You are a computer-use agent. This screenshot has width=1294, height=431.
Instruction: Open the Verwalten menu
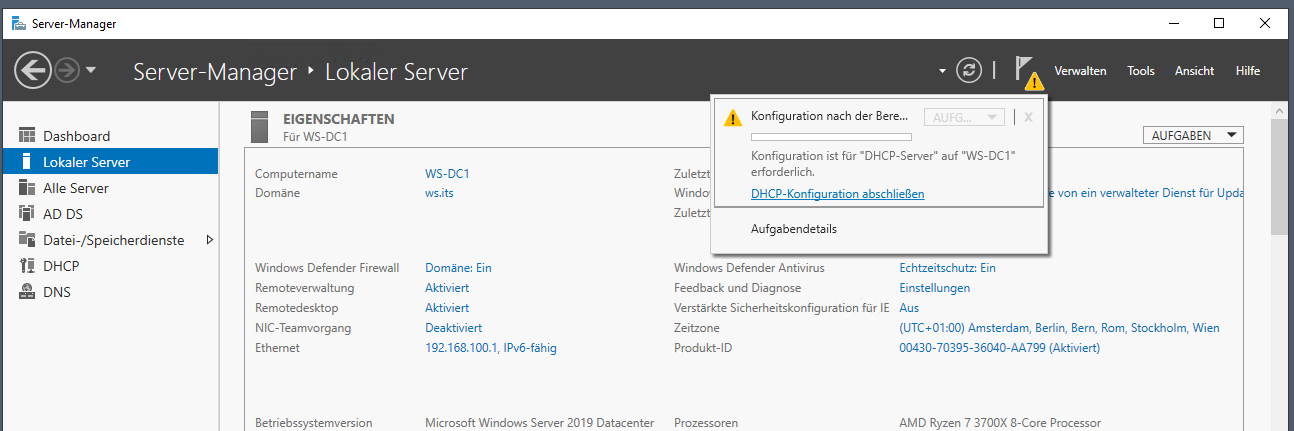[x=1080, y=71]
